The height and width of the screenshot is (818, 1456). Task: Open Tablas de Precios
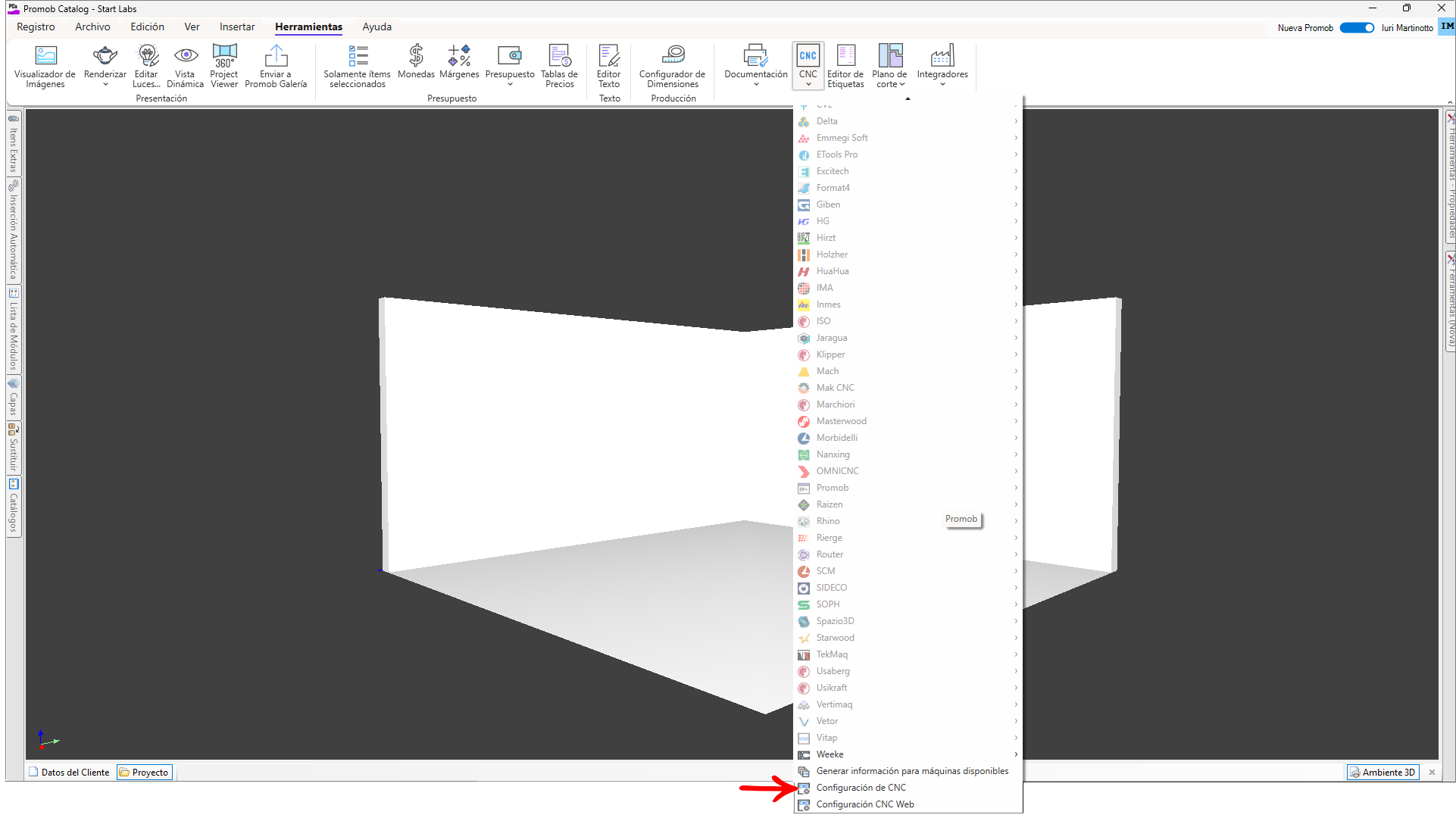coord(559,66)
